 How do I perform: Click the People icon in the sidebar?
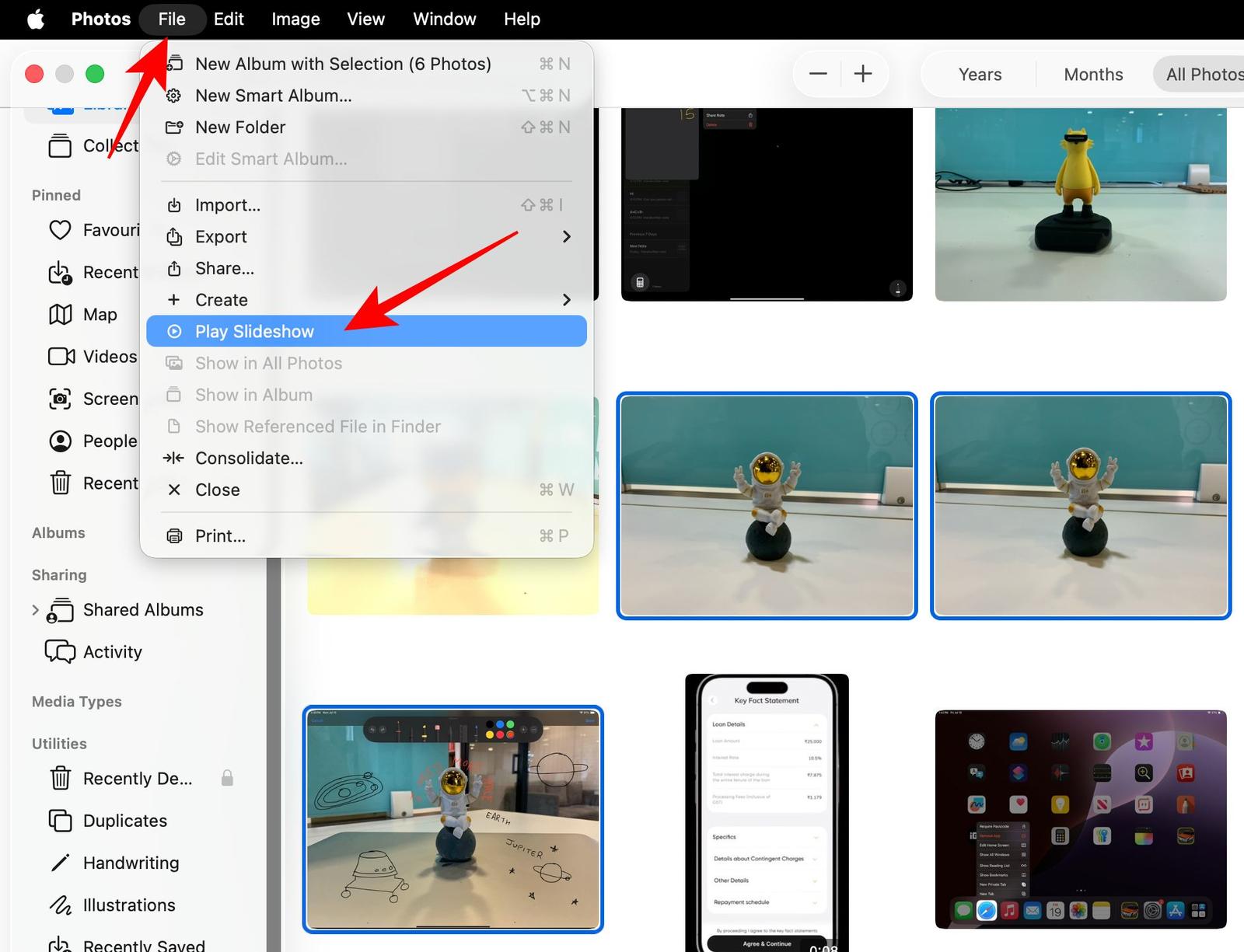tap(61, 441)
